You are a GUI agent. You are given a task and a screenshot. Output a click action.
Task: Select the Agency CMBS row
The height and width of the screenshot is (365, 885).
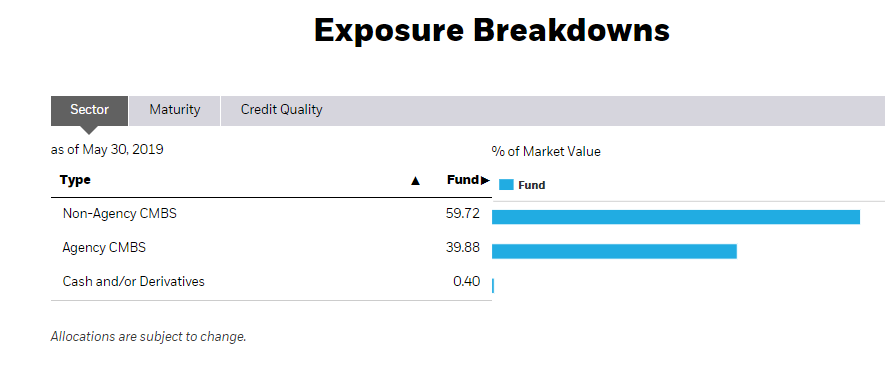click(271, 248)
